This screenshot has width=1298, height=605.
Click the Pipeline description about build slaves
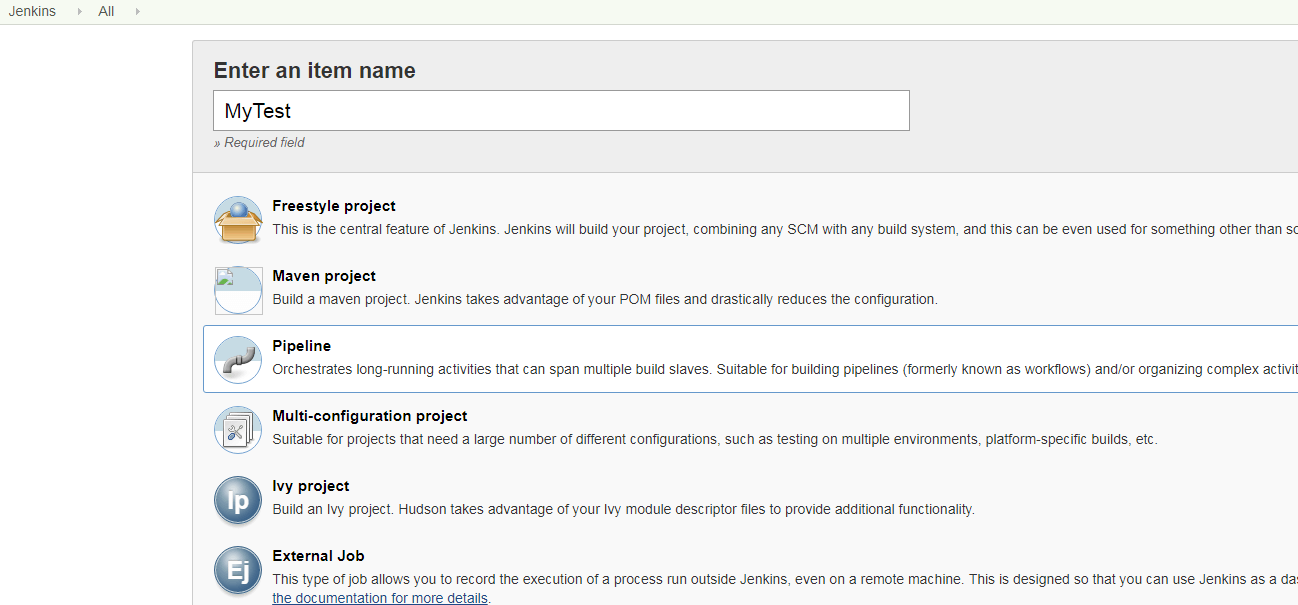[x=785, y=369]
